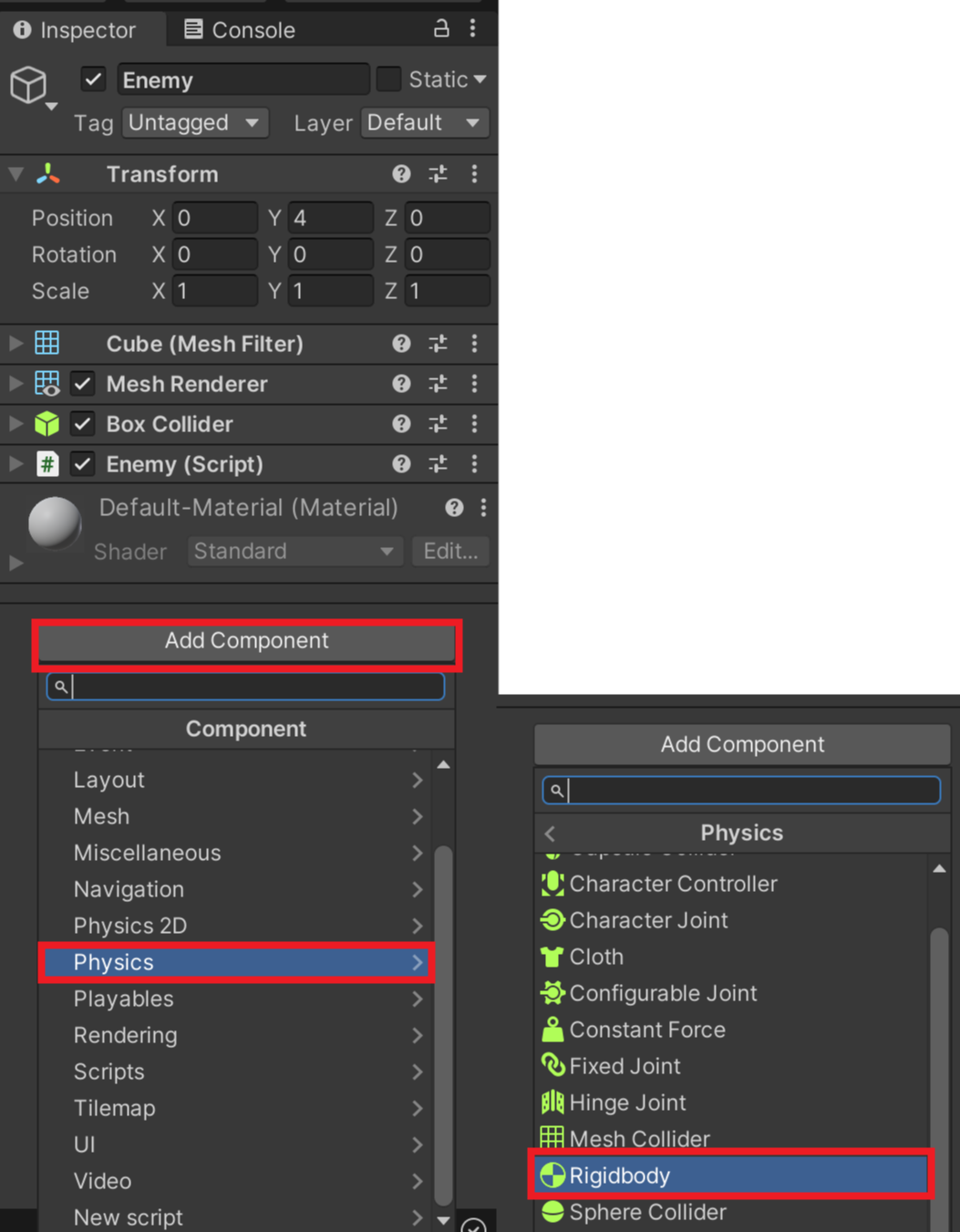Select Rigidbody from the Physics list
This screenshot has width=960, height=1232.
(x=731, y=1175)
